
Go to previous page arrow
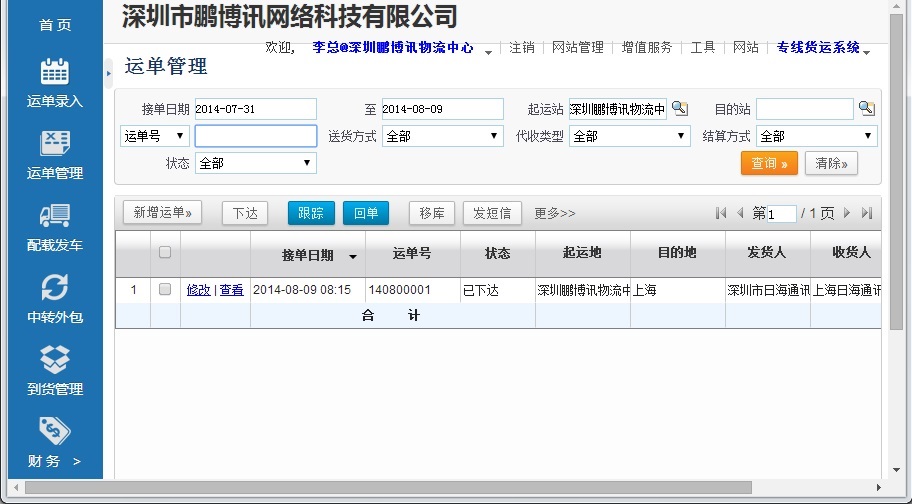740,213
